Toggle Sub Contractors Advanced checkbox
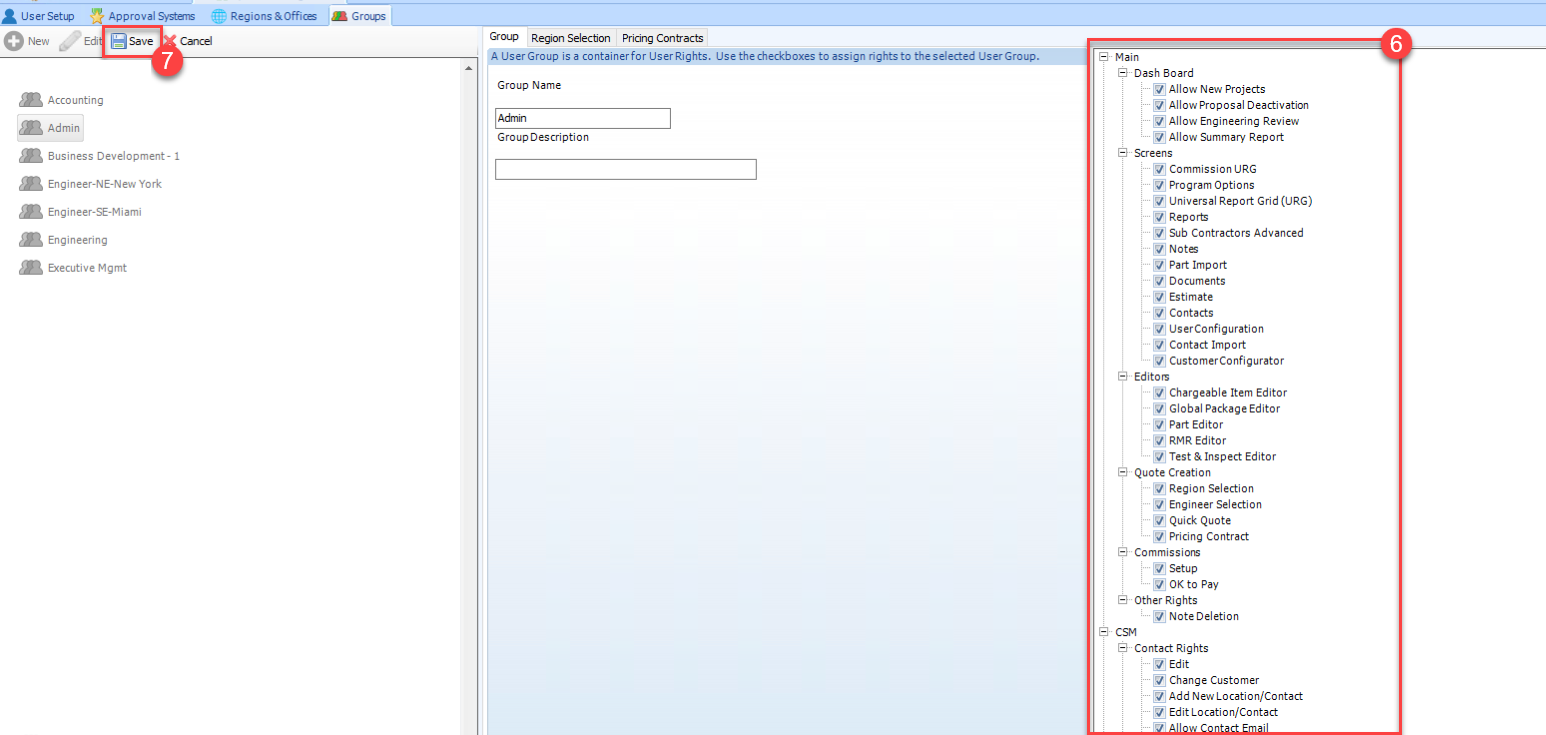 coord(1160,233)
